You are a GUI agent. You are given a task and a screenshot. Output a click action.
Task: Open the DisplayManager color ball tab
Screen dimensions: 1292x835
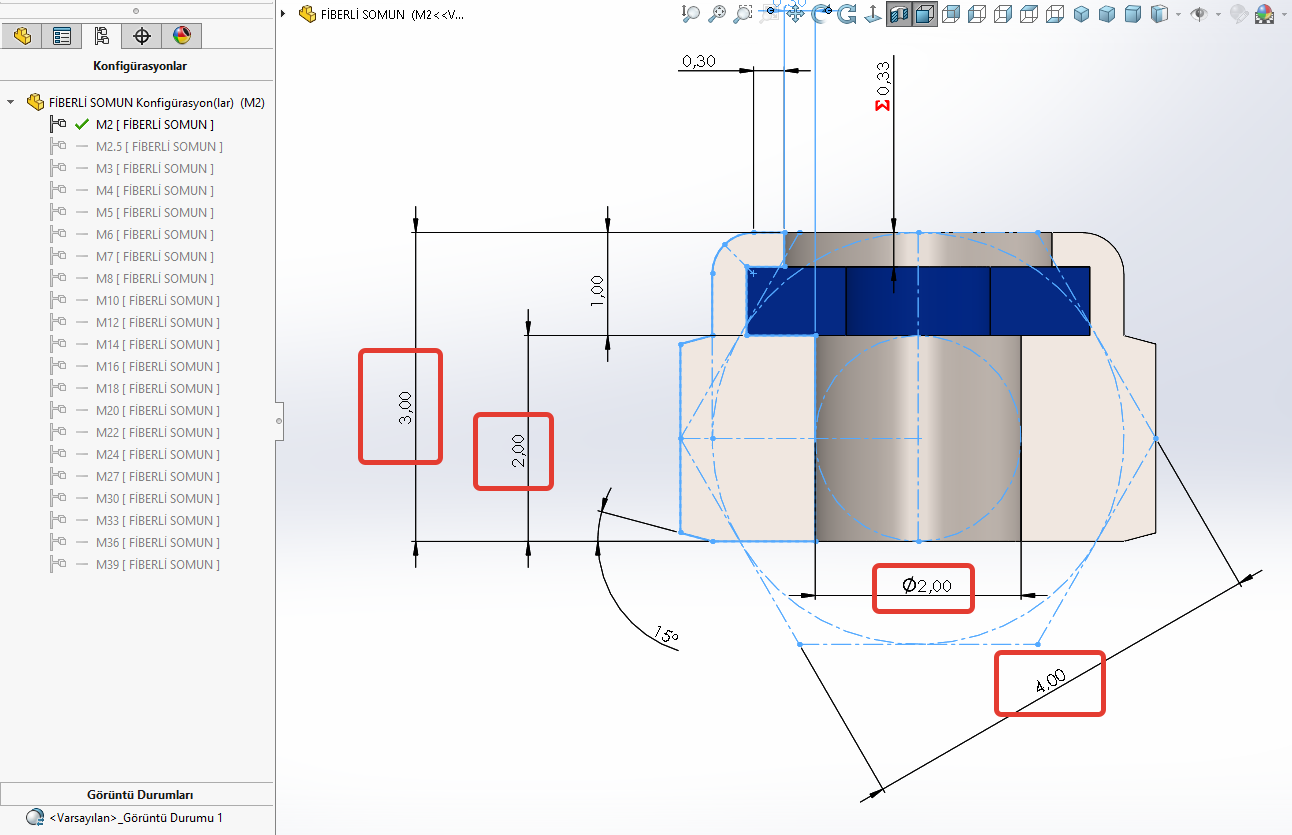pyautogui.click(x=181, y=37)
